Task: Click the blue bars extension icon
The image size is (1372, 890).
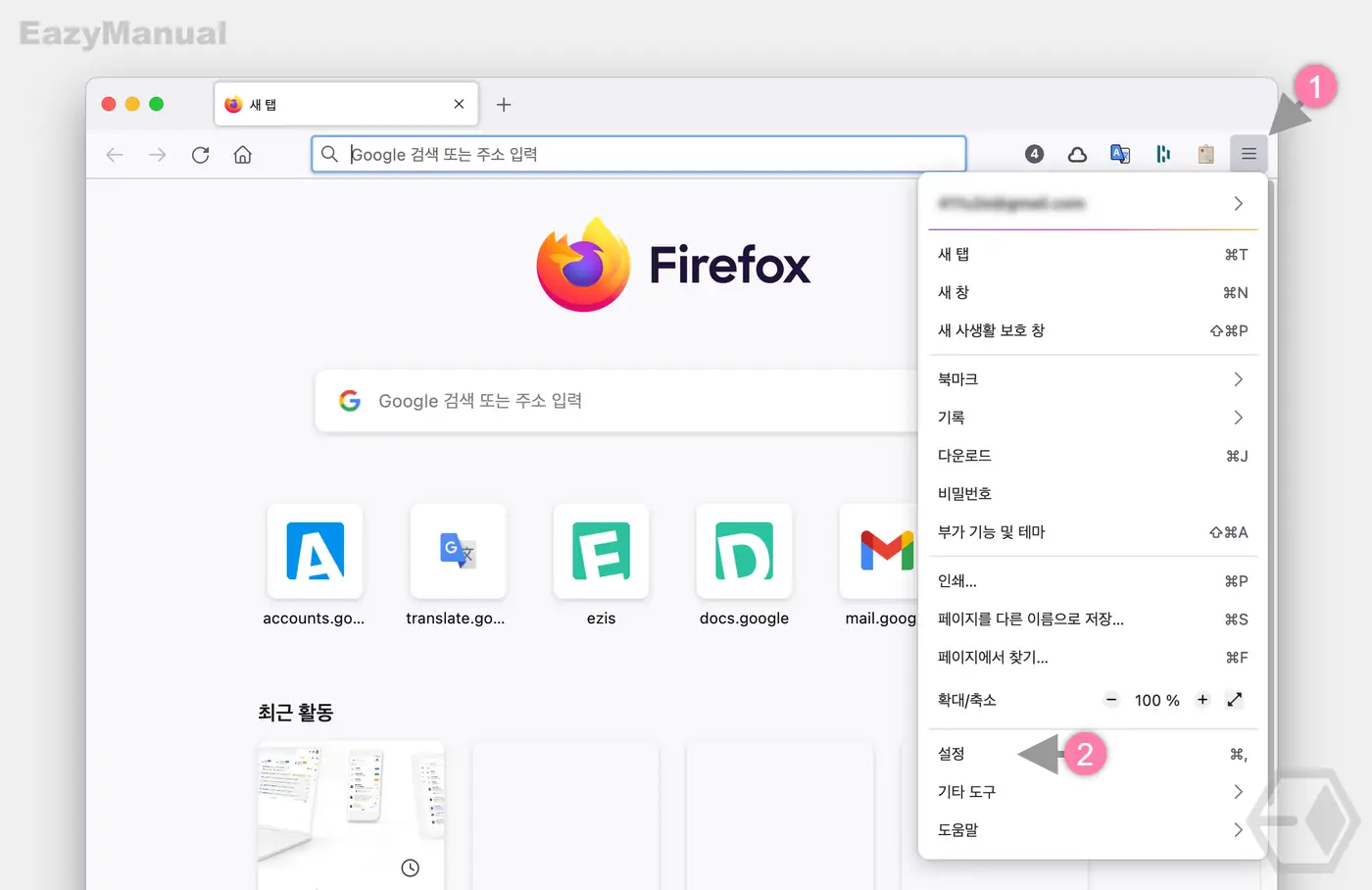Action: [1163, 154]
